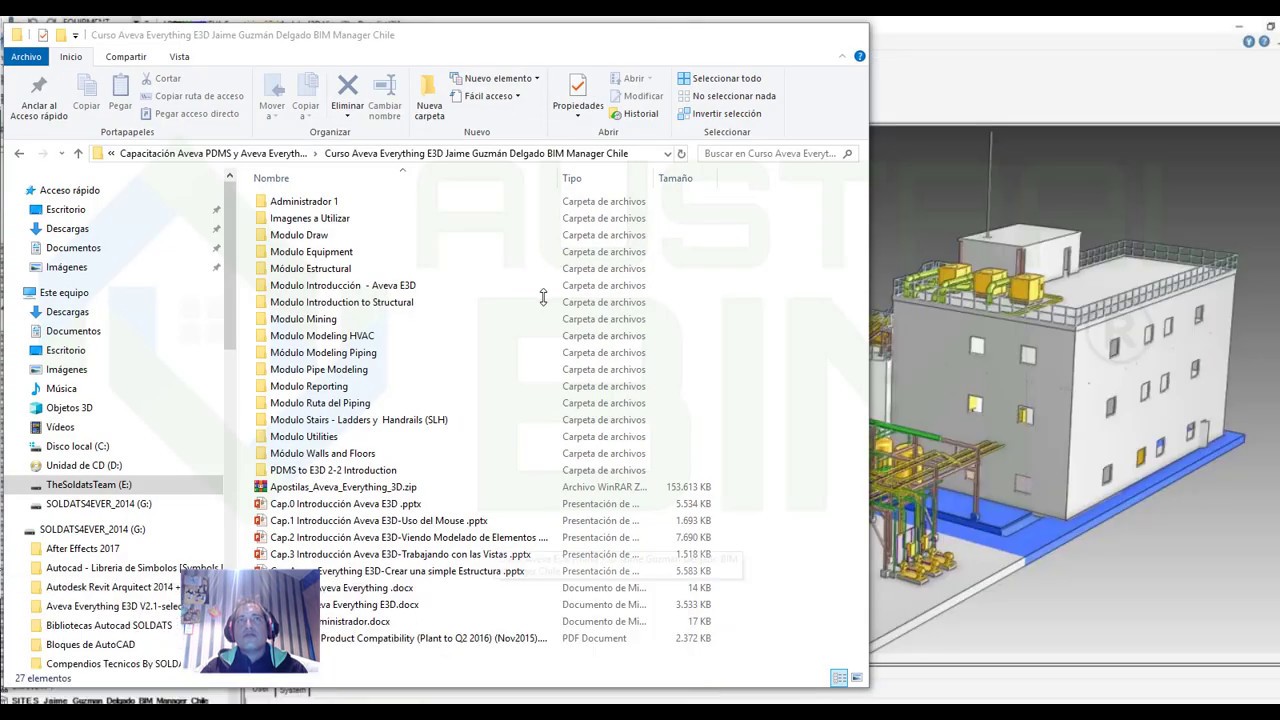This screenshot has width=1280, height=720.
Task: Select Apostilas_Aveva_Everything_3D.zip file
Action: (343, 487)
